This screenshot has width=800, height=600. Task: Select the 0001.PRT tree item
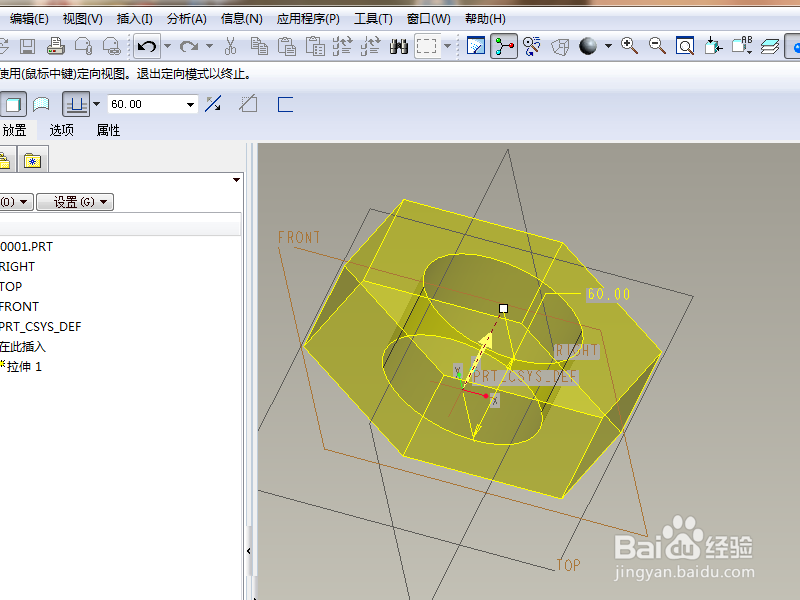pyautogui.click(x=27, y=246)
